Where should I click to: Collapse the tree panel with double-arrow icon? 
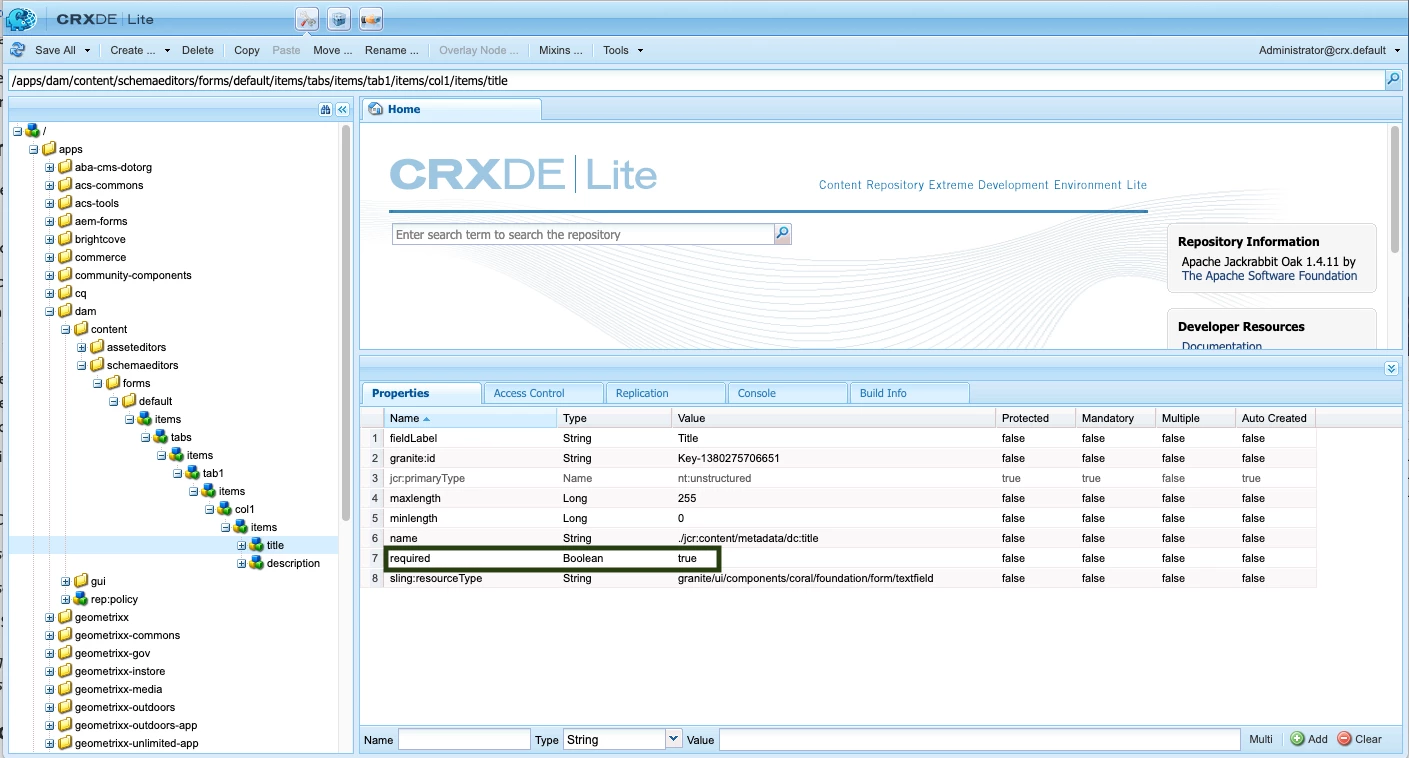[x=342, y=109]
